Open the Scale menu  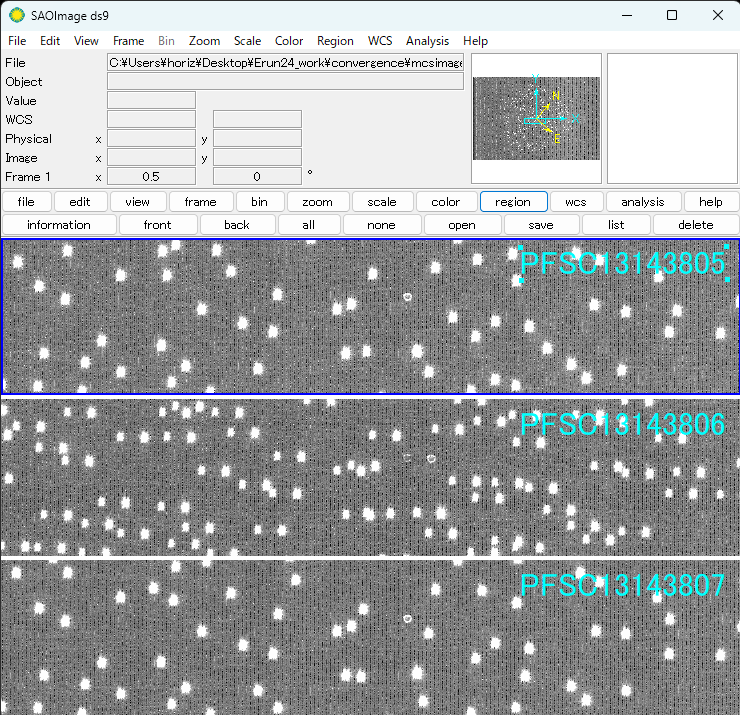click(x=247, y=41)
